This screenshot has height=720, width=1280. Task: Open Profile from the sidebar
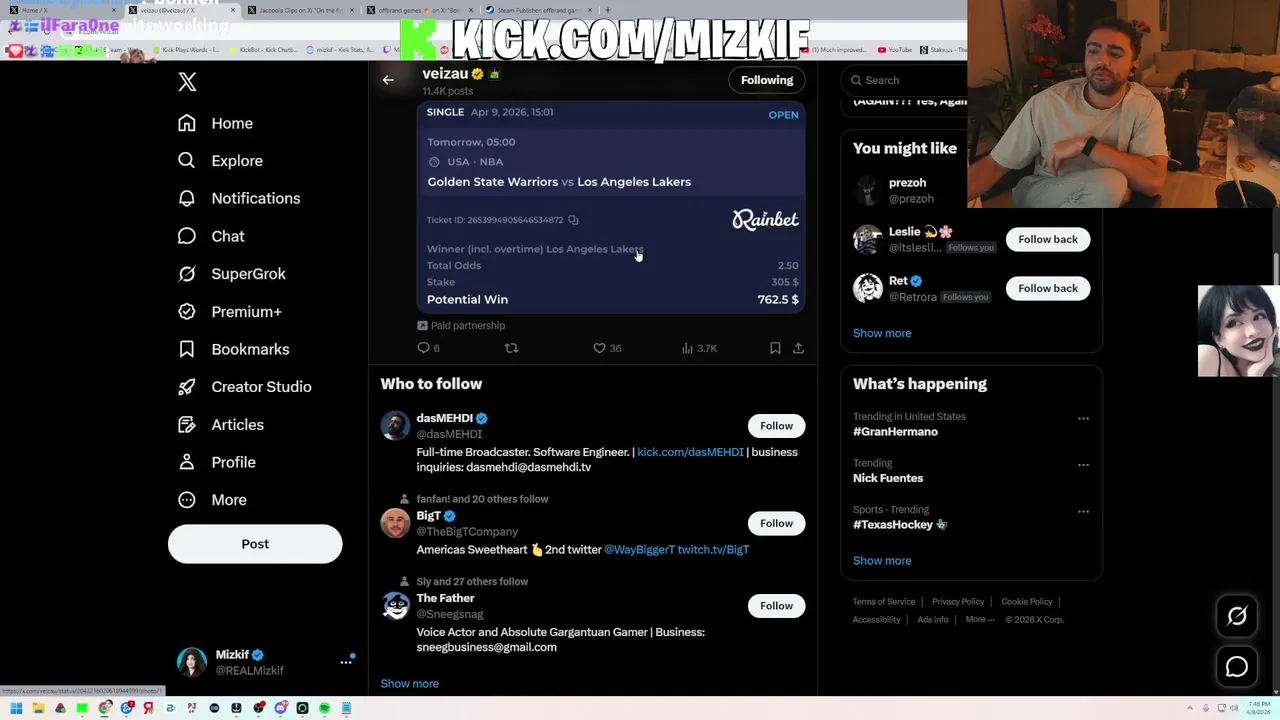coord(216,462)
